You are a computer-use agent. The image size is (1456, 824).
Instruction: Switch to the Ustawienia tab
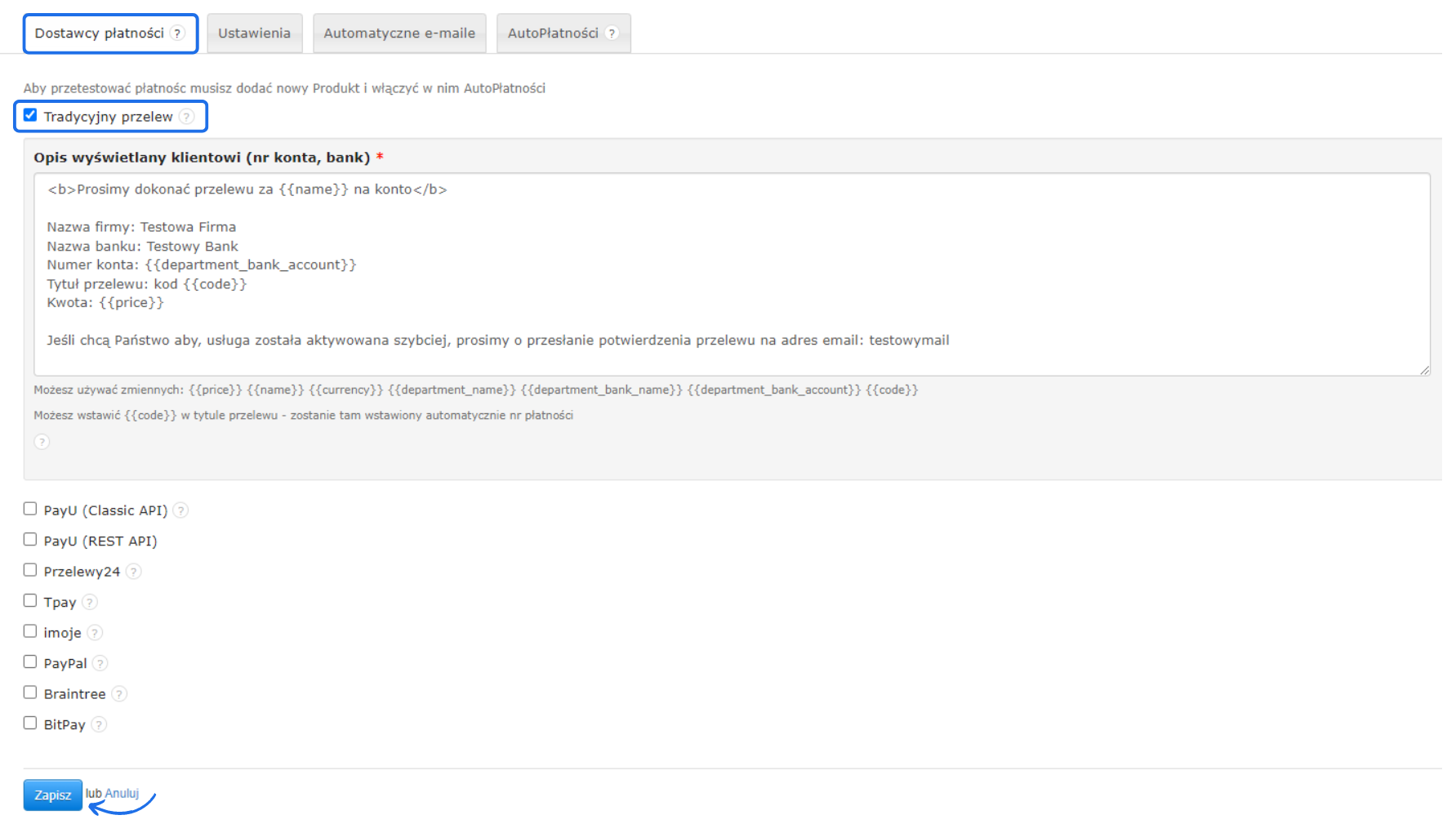pyautogui.click(x=254, y=33)
